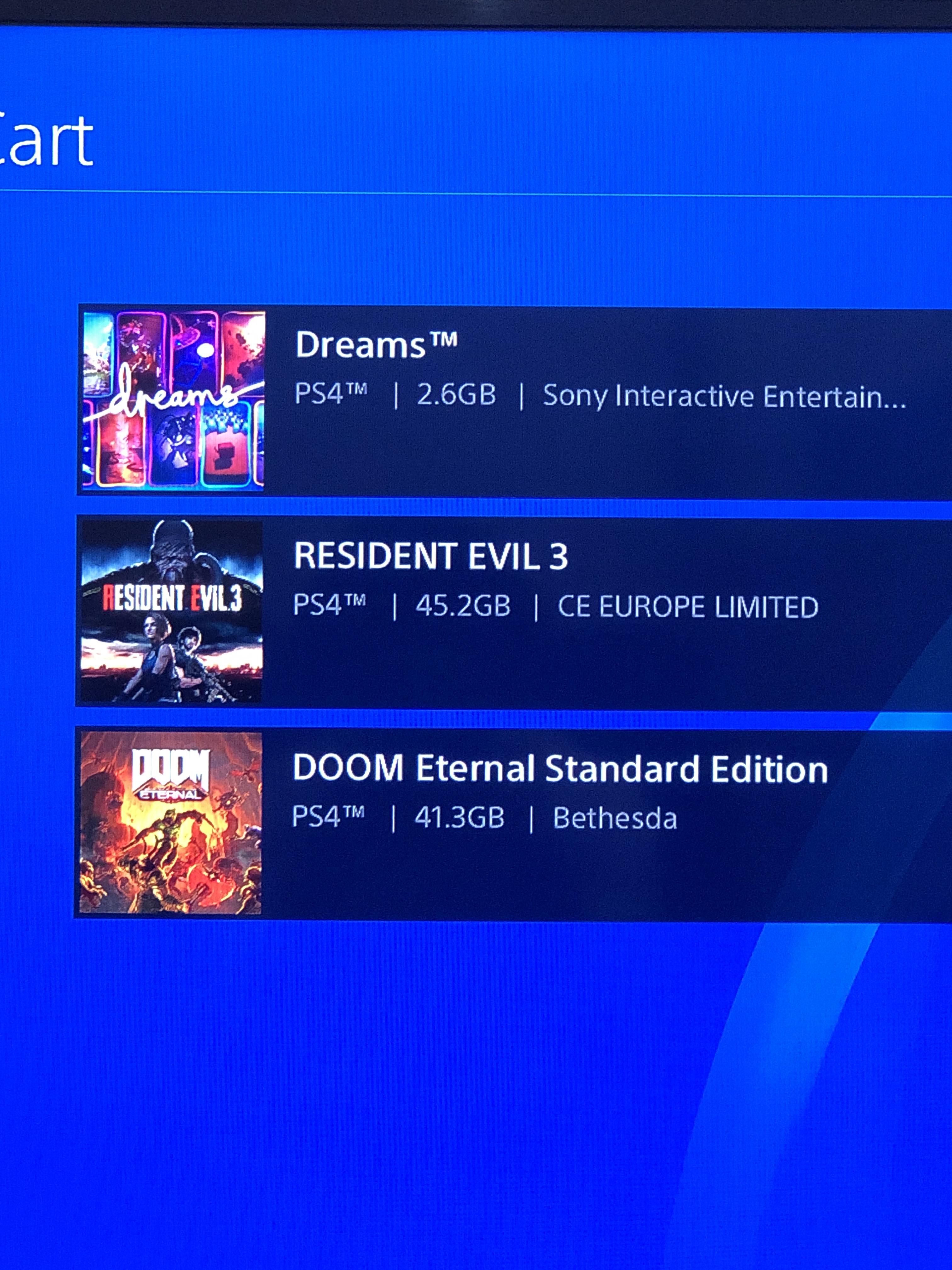Select Sony Interactive Entertainment publisher text
Screen dimensions: 952x1270
(x=725, y=396)
